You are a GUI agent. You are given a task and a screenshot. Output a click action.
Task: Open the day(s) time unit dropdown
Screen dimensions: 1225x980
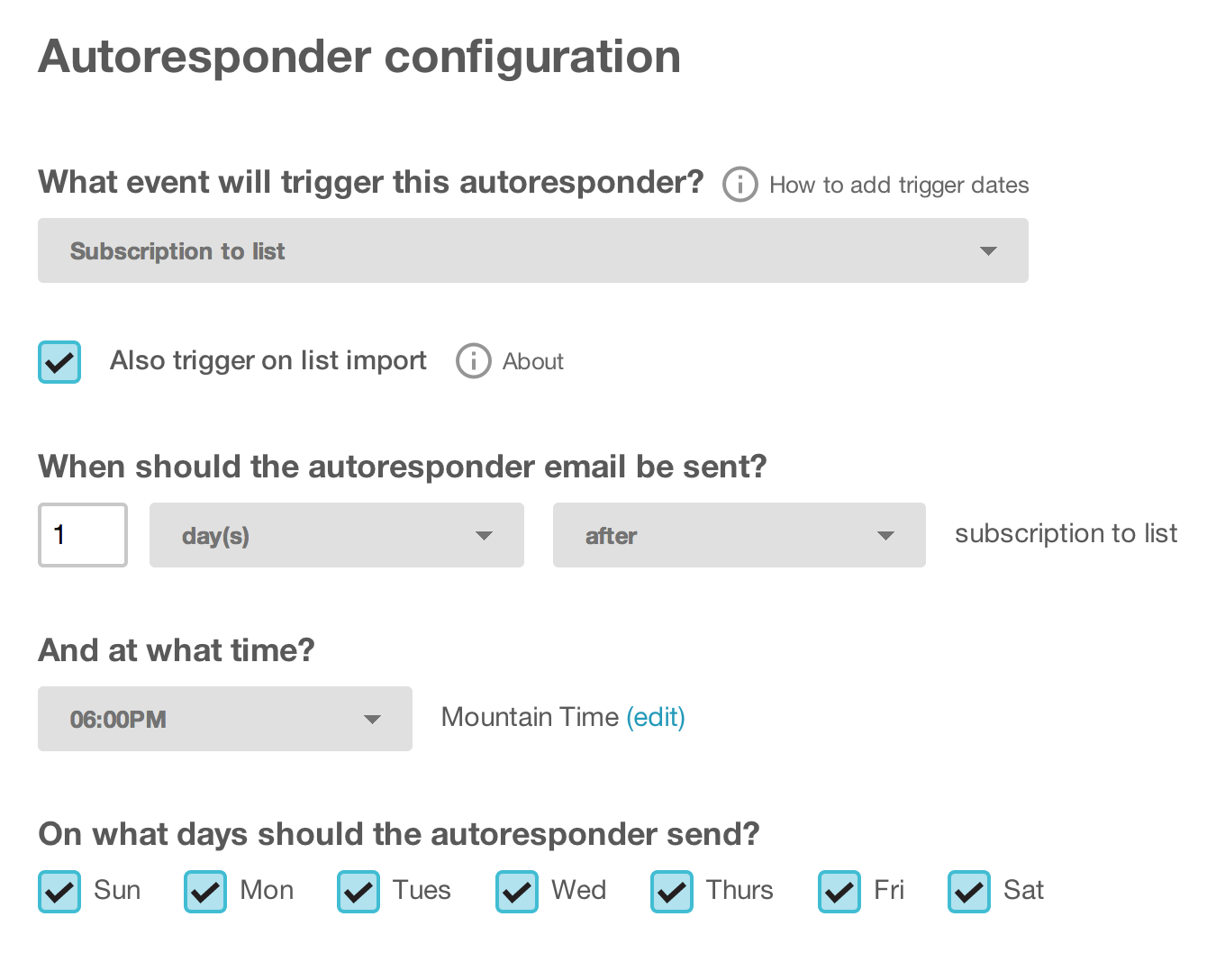click(336, 535)
